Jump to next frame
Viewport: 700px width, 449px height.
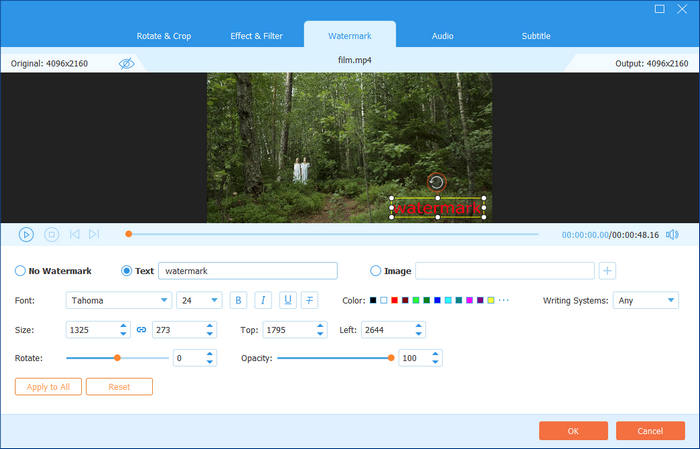(x=94, y=234)
